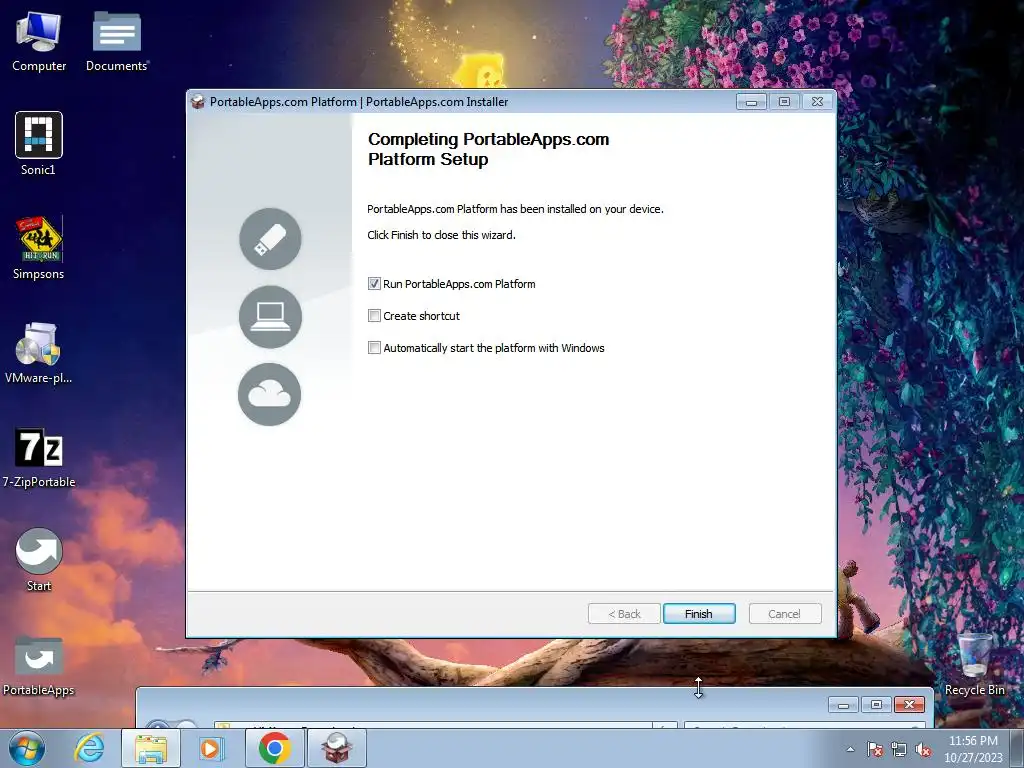Open the Windows Start orb
Viewport: 1024px width, 768px height.
(27, 748)
